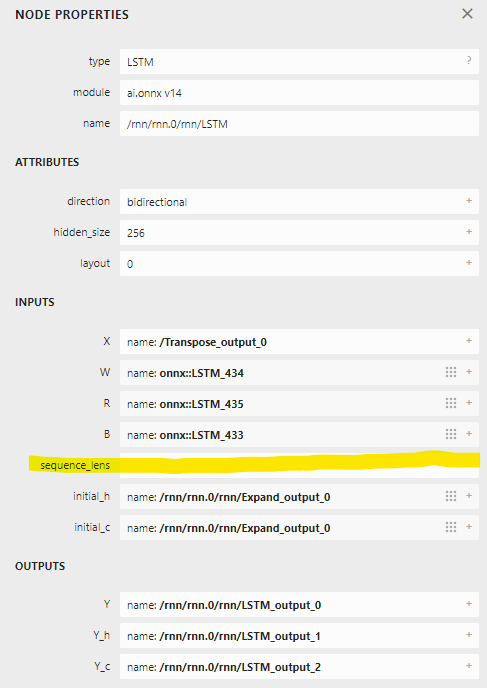Viewport: 487px width, 688px height.
Task: Show tensor data grid for W input
Action: pyautogui.click(x=451, y=372)
